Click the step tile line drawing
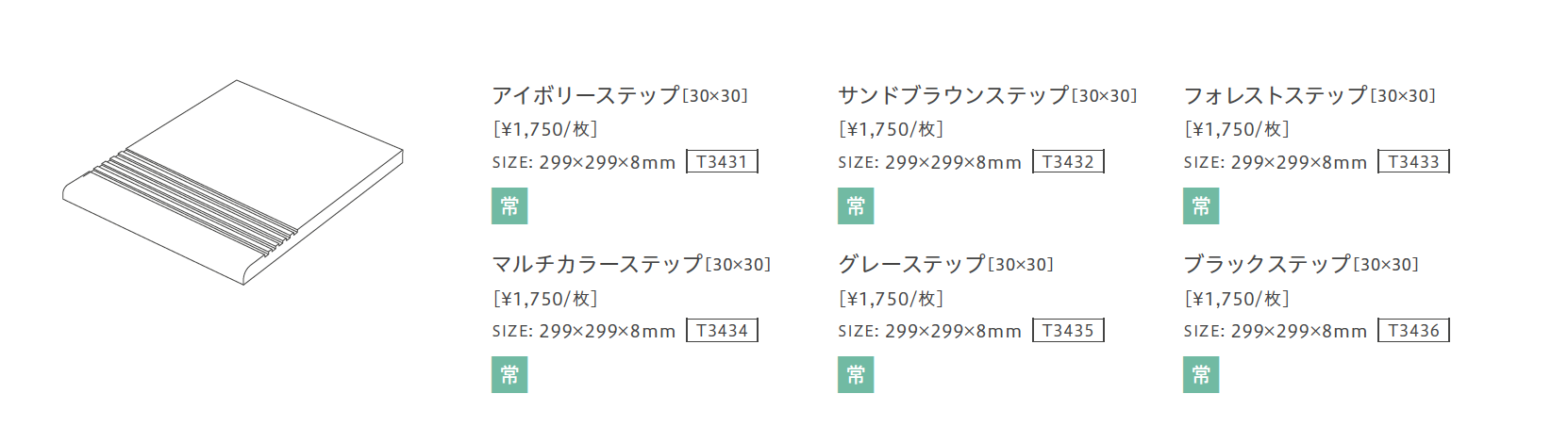The height and width of the screenshot is (443, 1568). pos(233,182)
